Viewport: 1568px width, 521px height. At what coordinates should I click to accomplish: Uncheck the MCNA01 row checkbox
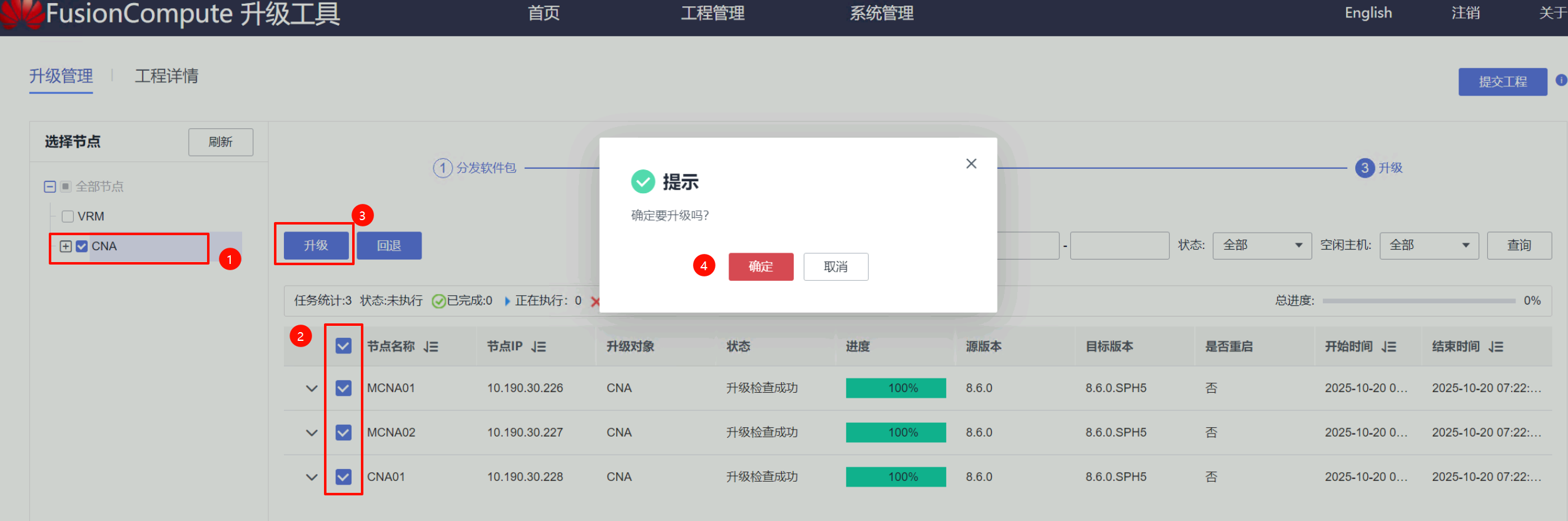click(343, 388)
